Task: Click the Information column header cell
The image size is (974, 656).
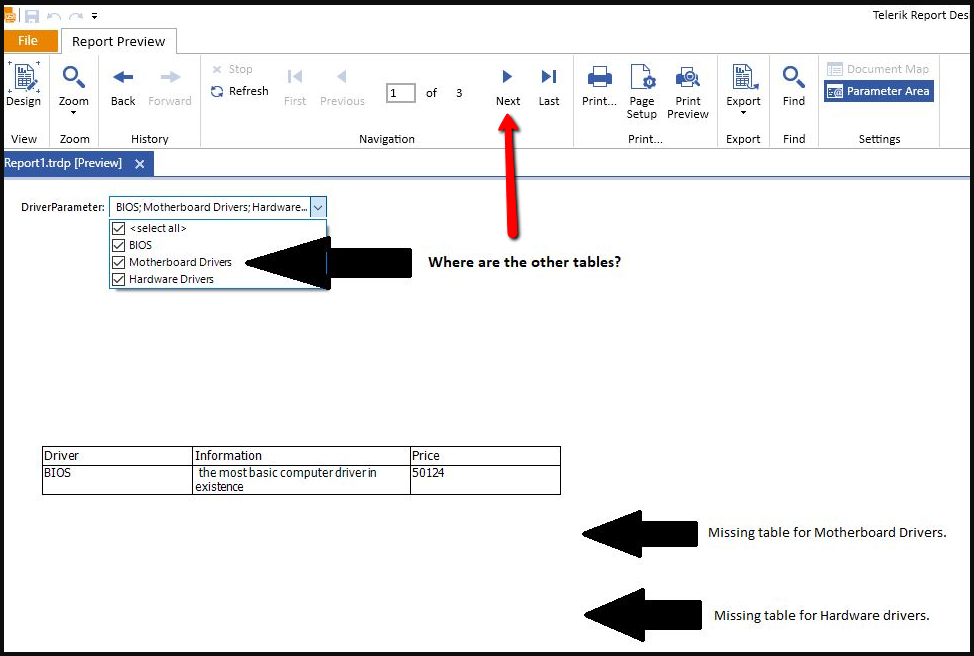Action: pos(301,456)
